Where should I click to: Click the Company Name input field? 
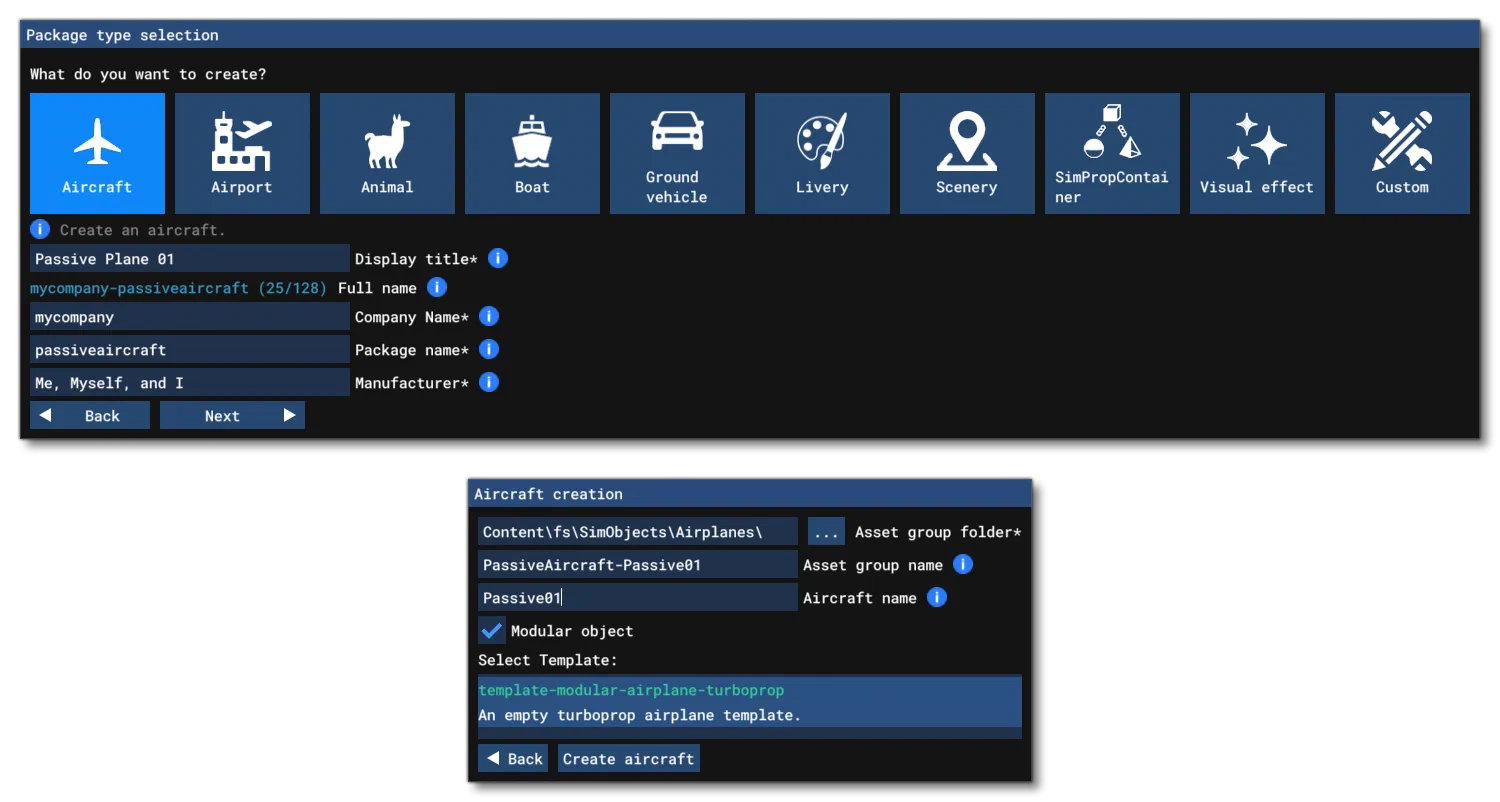click(190, 317)
